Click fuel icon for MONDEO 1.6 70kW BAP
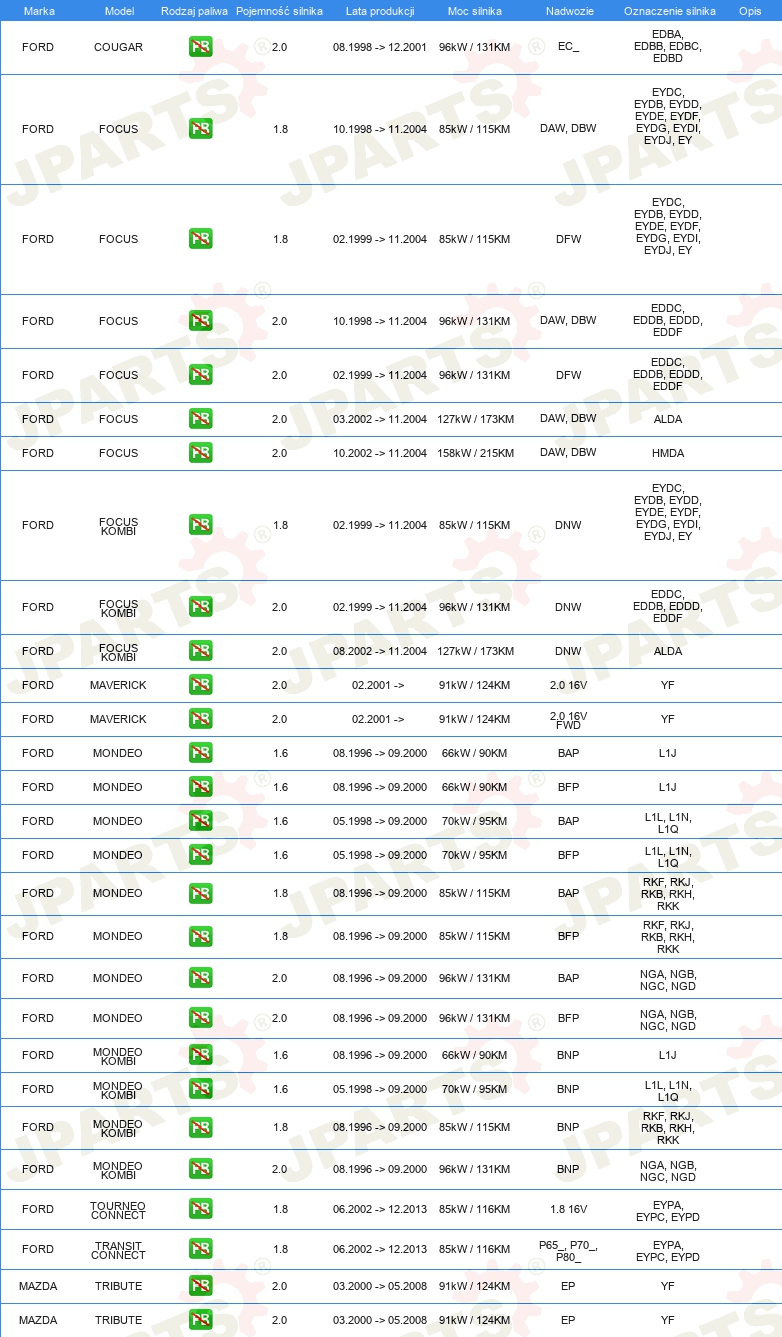The height and width of the screenshot is (1337, 782). point(201,821)
